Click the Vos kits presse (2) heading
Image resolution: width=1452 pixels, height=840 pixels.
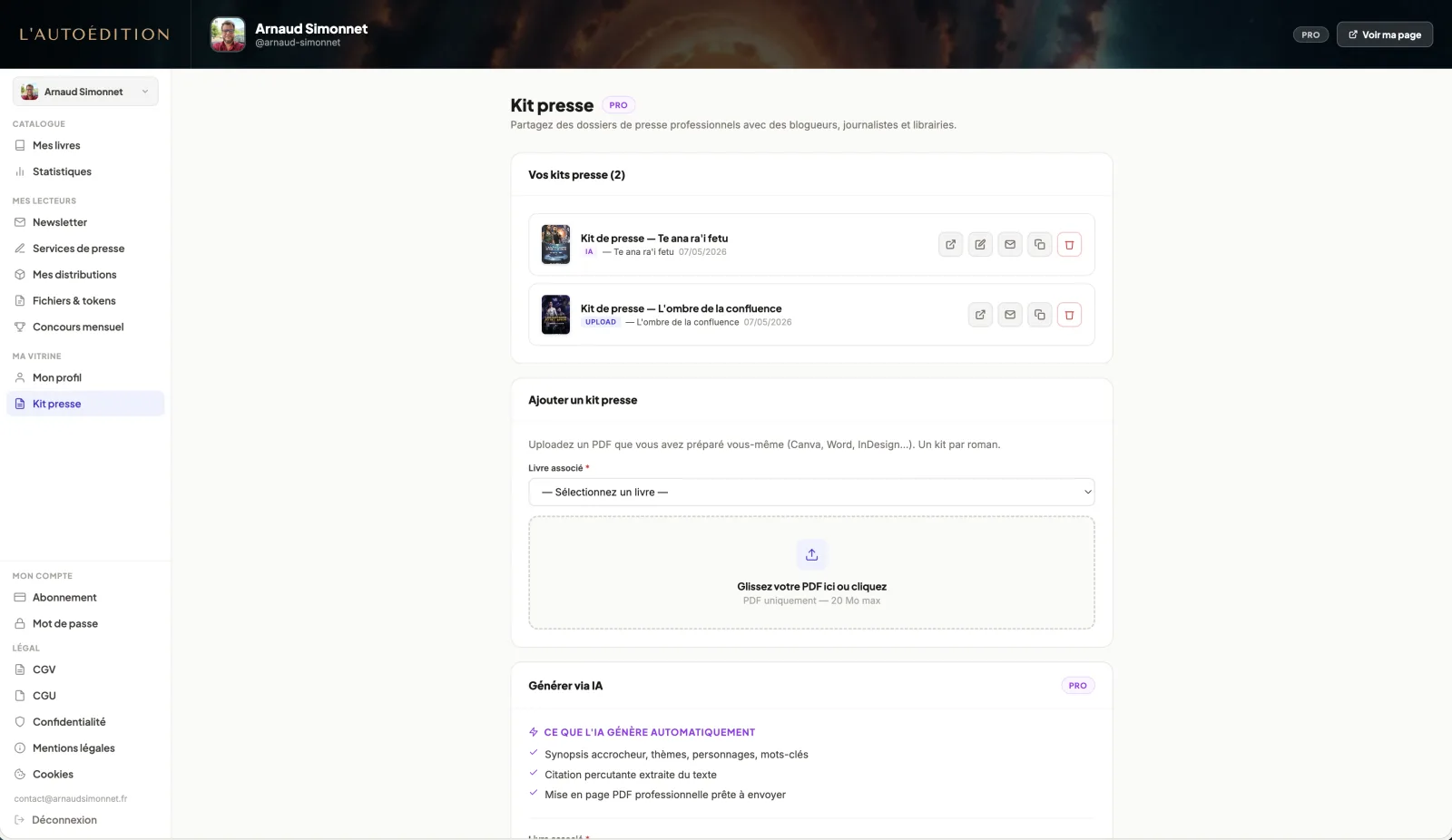[577, 175]
